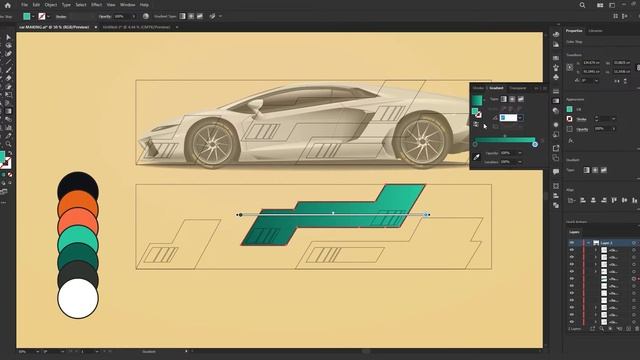The image size is (640, 360).
Task: Open the Comments panel speech bubble icon
Action: pos(556,172)
